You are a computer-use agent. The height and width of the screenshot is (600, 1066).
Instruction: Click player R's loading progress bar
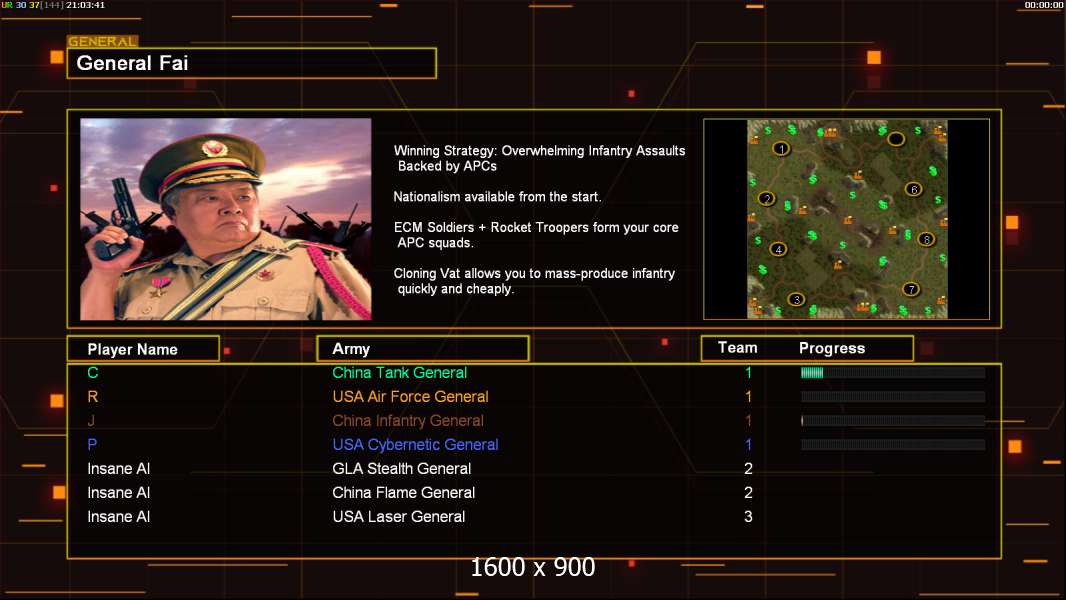pos(893,396)
